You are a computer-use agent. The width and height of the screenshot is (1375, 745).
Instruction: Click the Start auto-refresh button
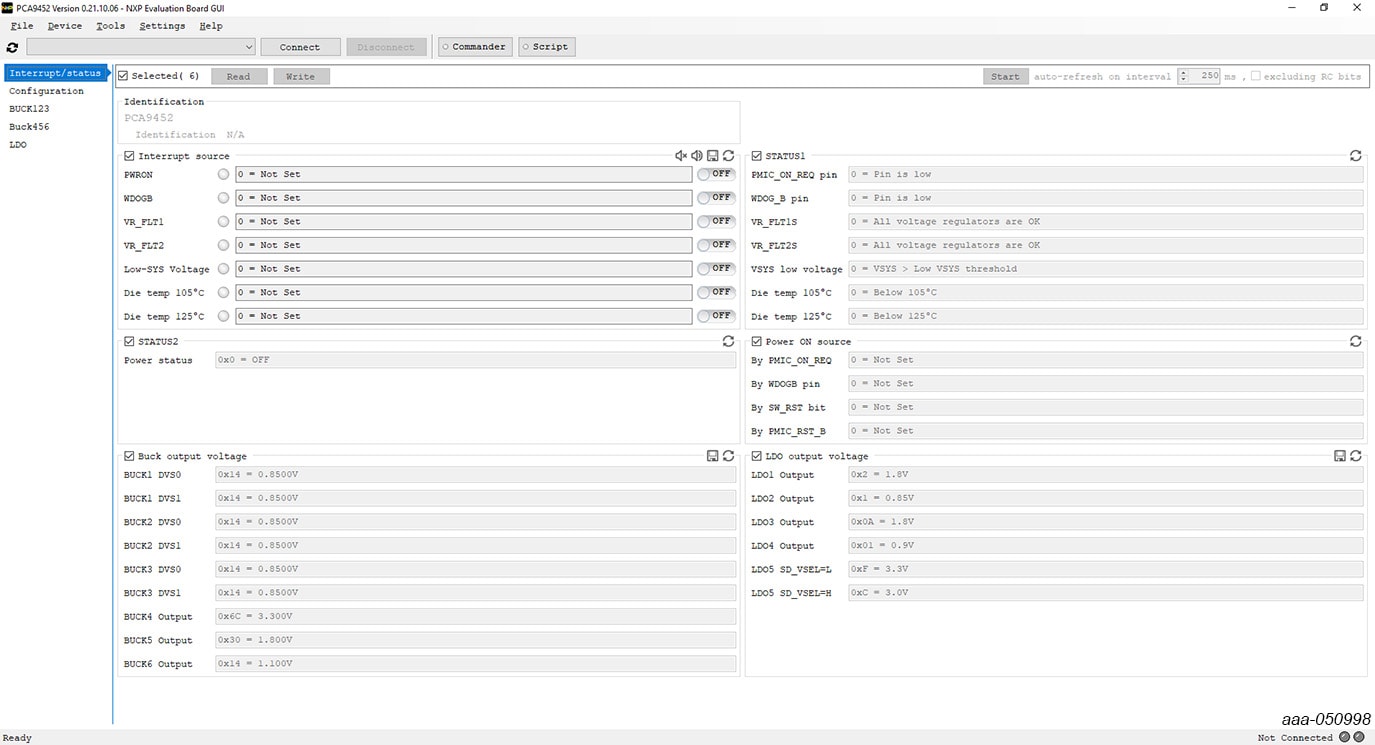point(1005,76)
